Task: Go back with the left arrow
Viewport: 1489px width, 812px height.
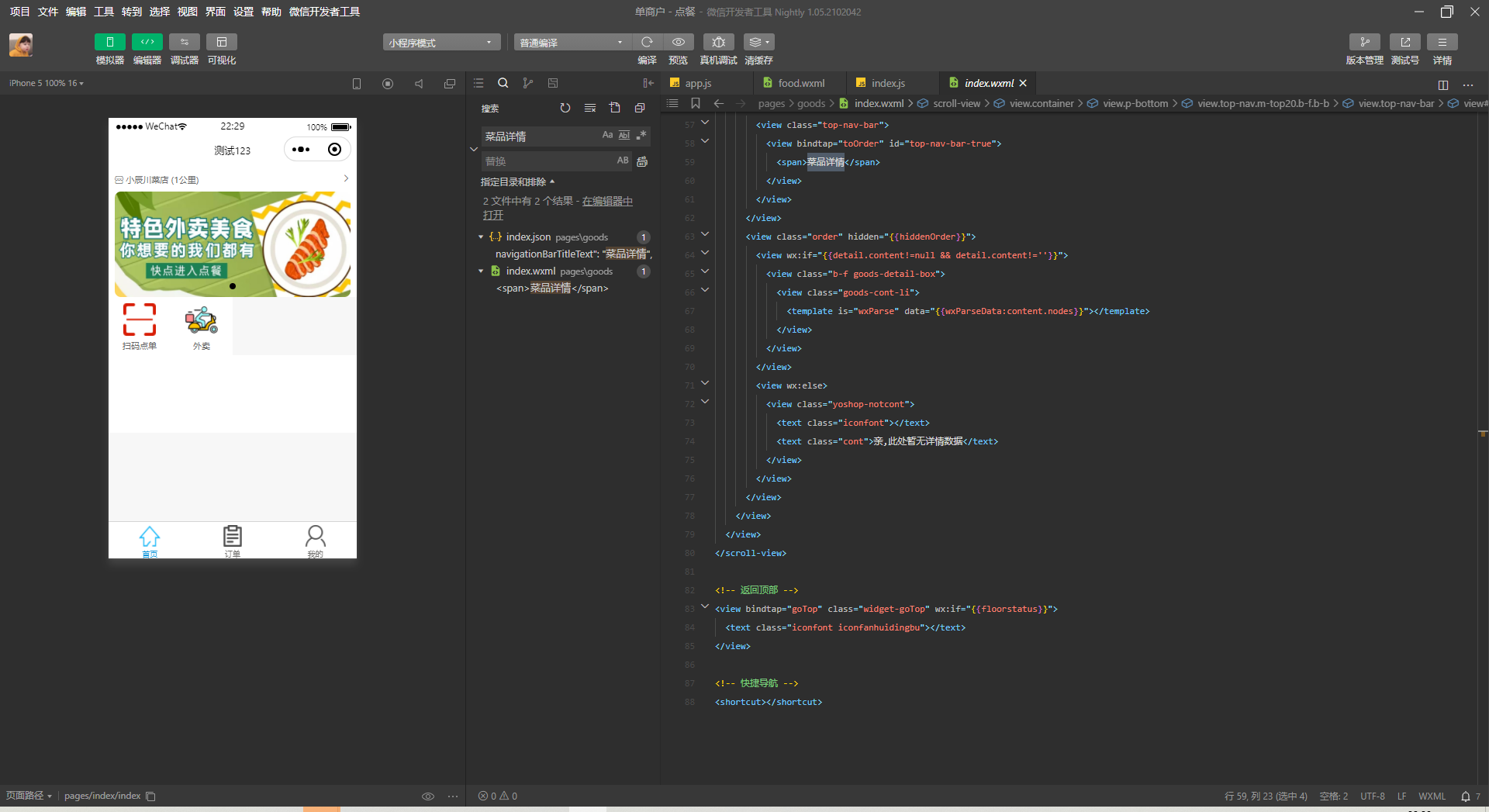Action: 719,103
